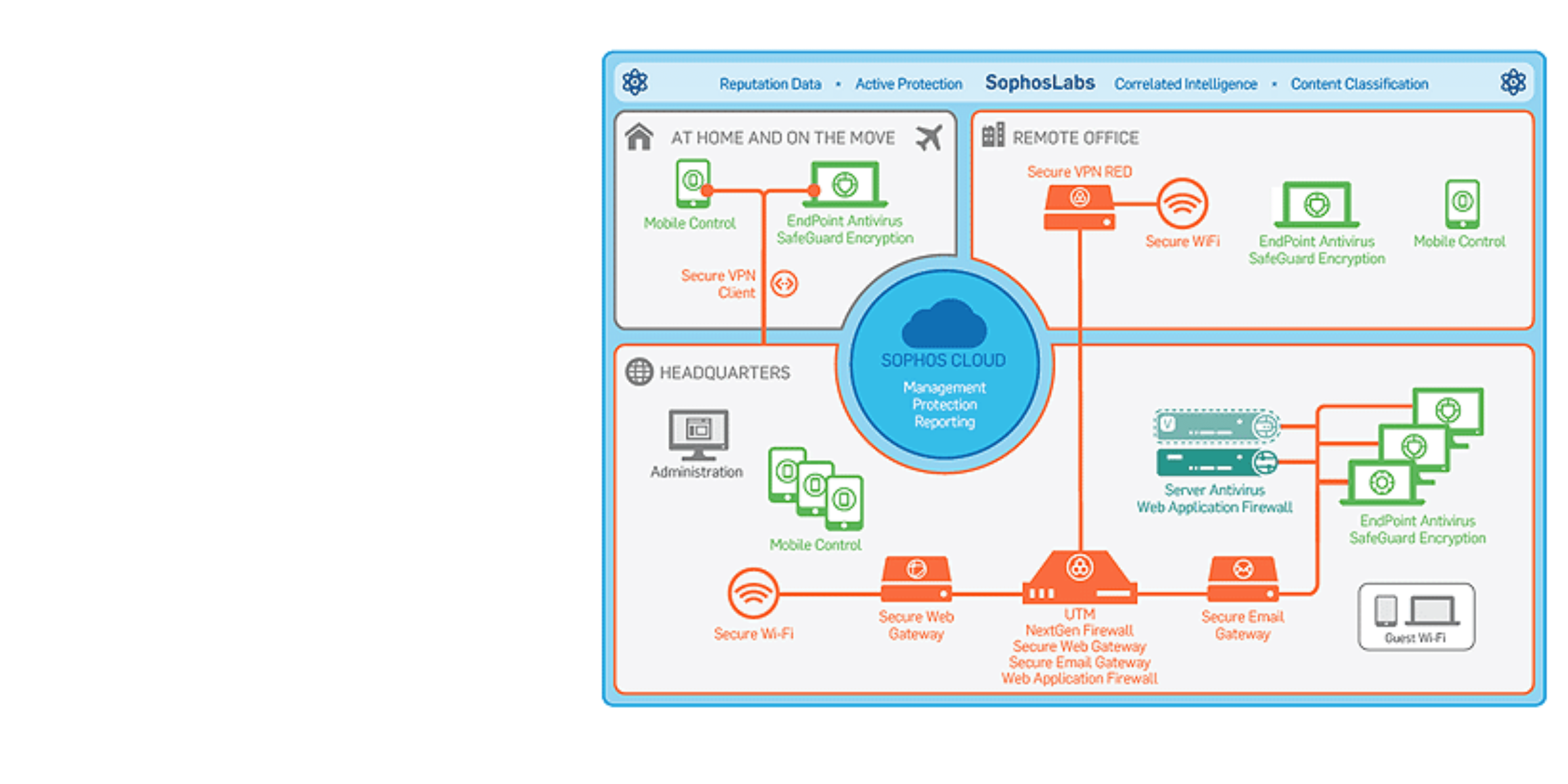Click the UTM firewall appliance icon

(x=1080, y=578)
